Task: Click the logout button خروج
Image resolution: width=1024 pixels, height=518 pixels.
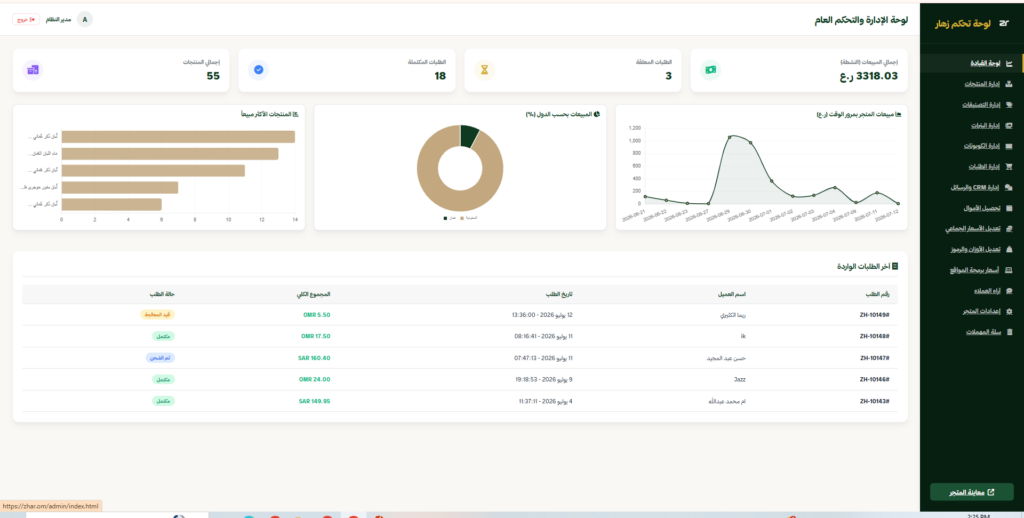Action: (26, 20)
